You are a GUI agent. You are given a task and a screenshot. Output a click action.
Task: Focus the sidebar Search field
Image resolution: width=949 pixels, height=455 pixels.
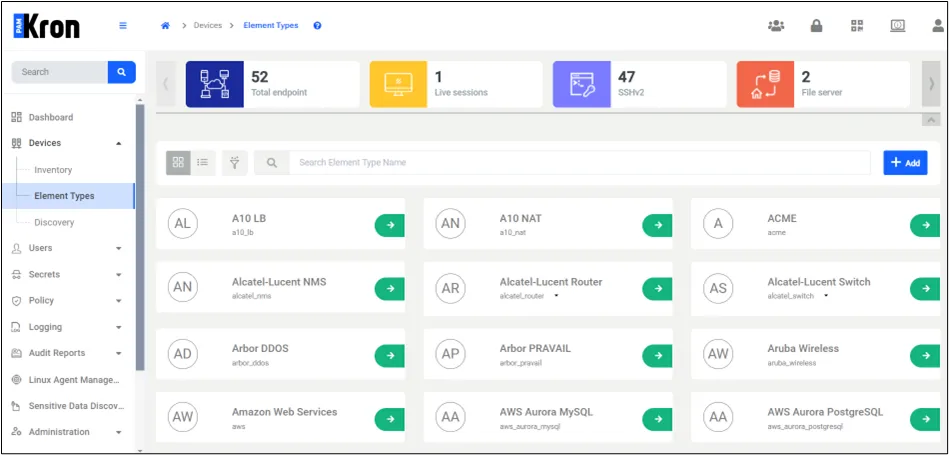coord(60,72)
